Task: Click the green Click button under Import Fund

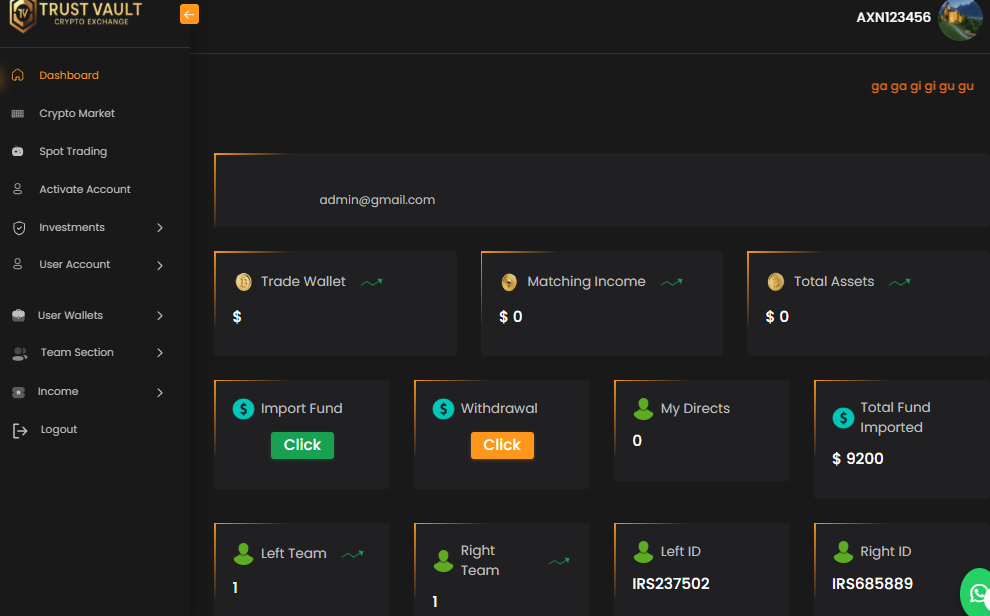Action: point(302,445)
